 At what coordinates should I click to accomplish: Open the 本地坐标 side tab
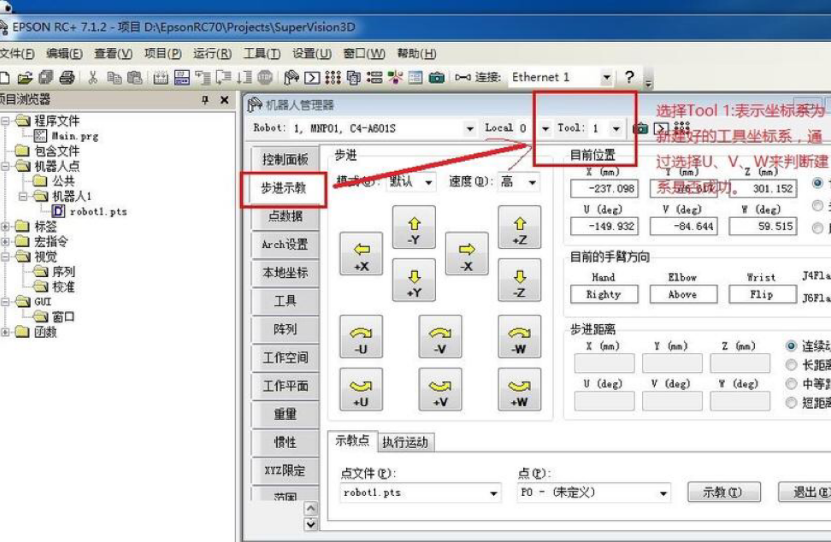click(285, 272)
